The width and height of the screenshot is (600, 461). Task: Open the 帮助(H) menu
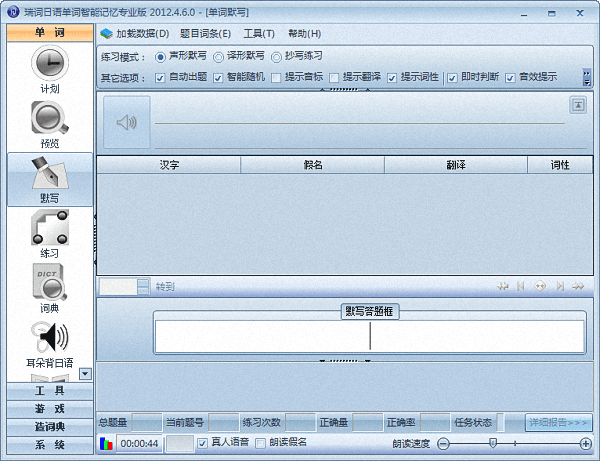305,34
